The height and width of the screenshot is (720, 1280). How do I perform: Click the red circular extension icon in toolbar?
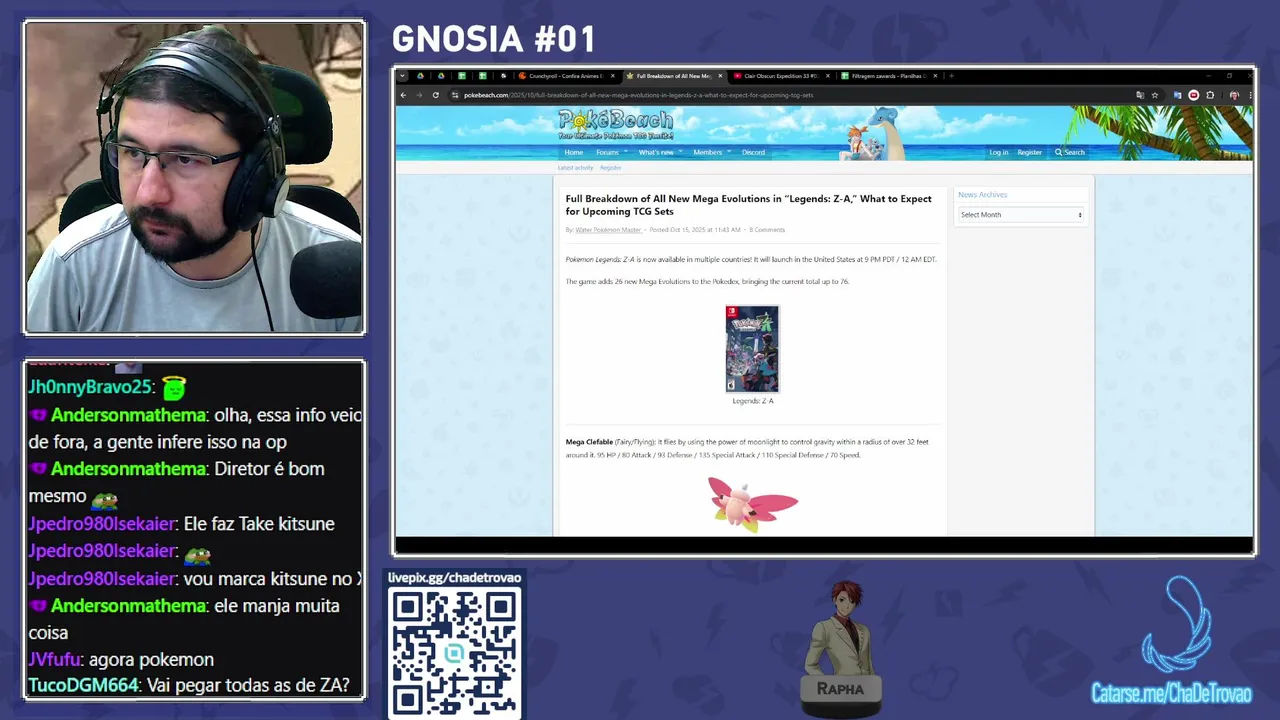(1193, 95)
